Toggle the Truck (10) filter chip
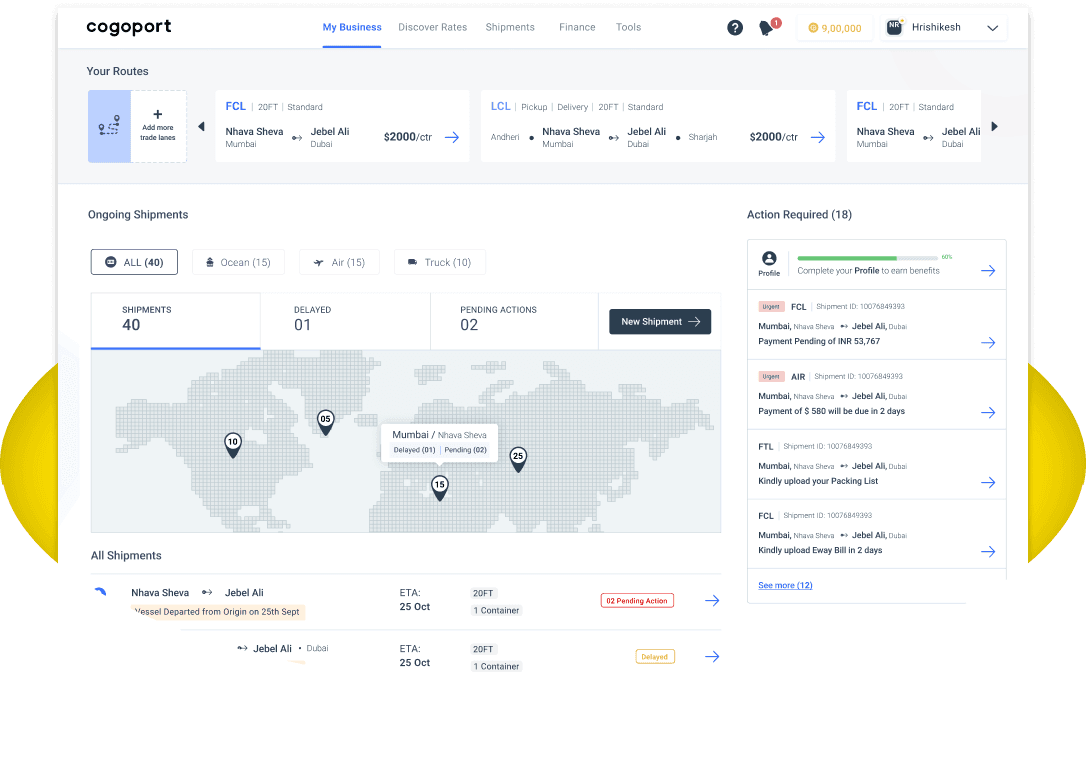Viewport: 1086px width, 773px height. tap(439, 261)
